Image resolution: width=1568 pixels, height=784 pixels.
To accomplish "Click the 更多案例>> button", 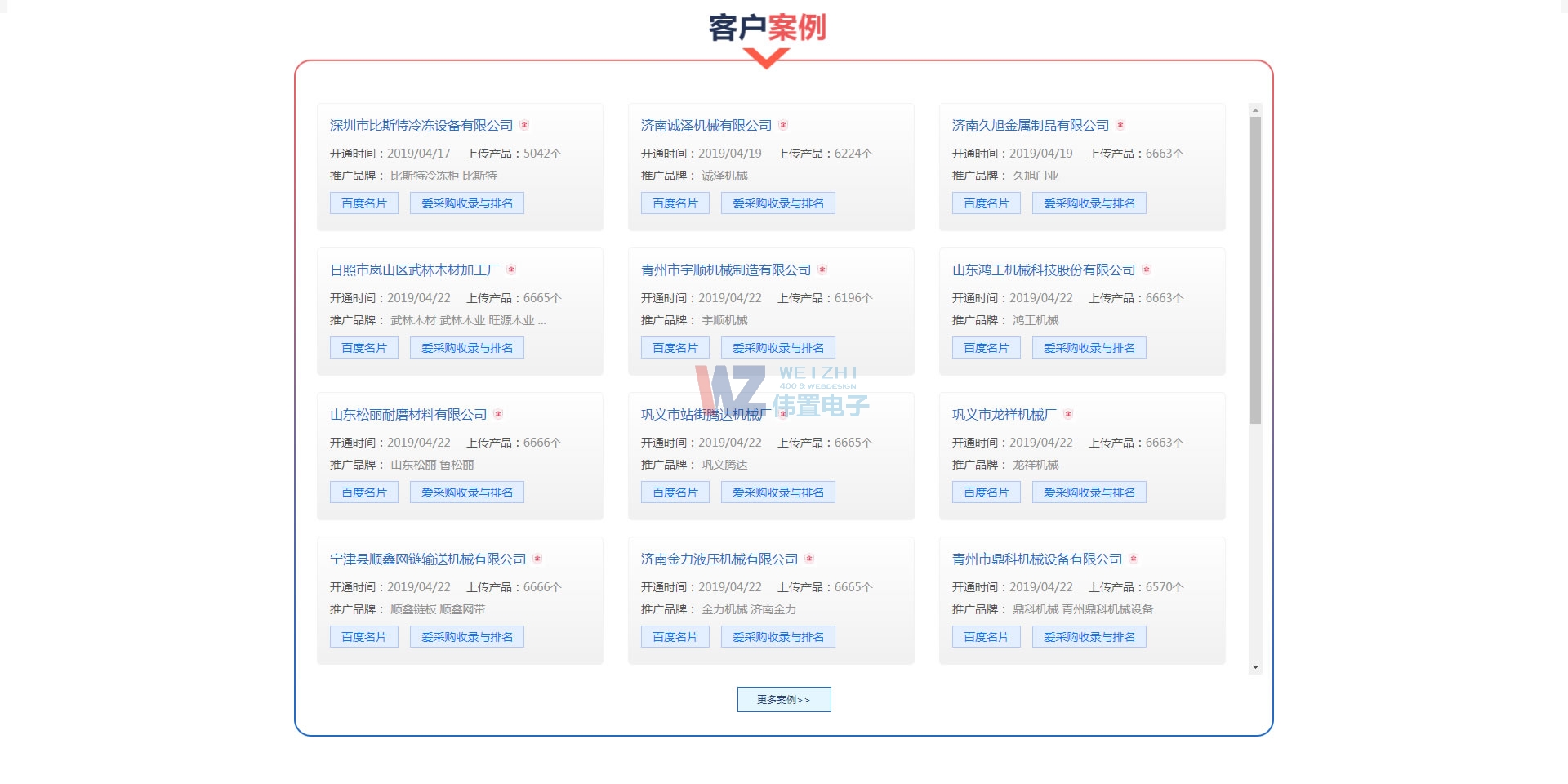I will [x=784, y=699].
